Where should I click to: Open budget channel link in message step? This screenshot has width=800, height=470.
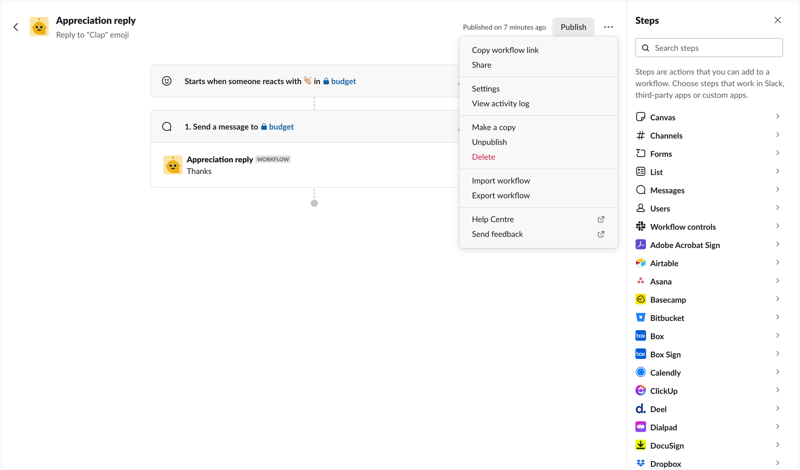click(278, 127)
